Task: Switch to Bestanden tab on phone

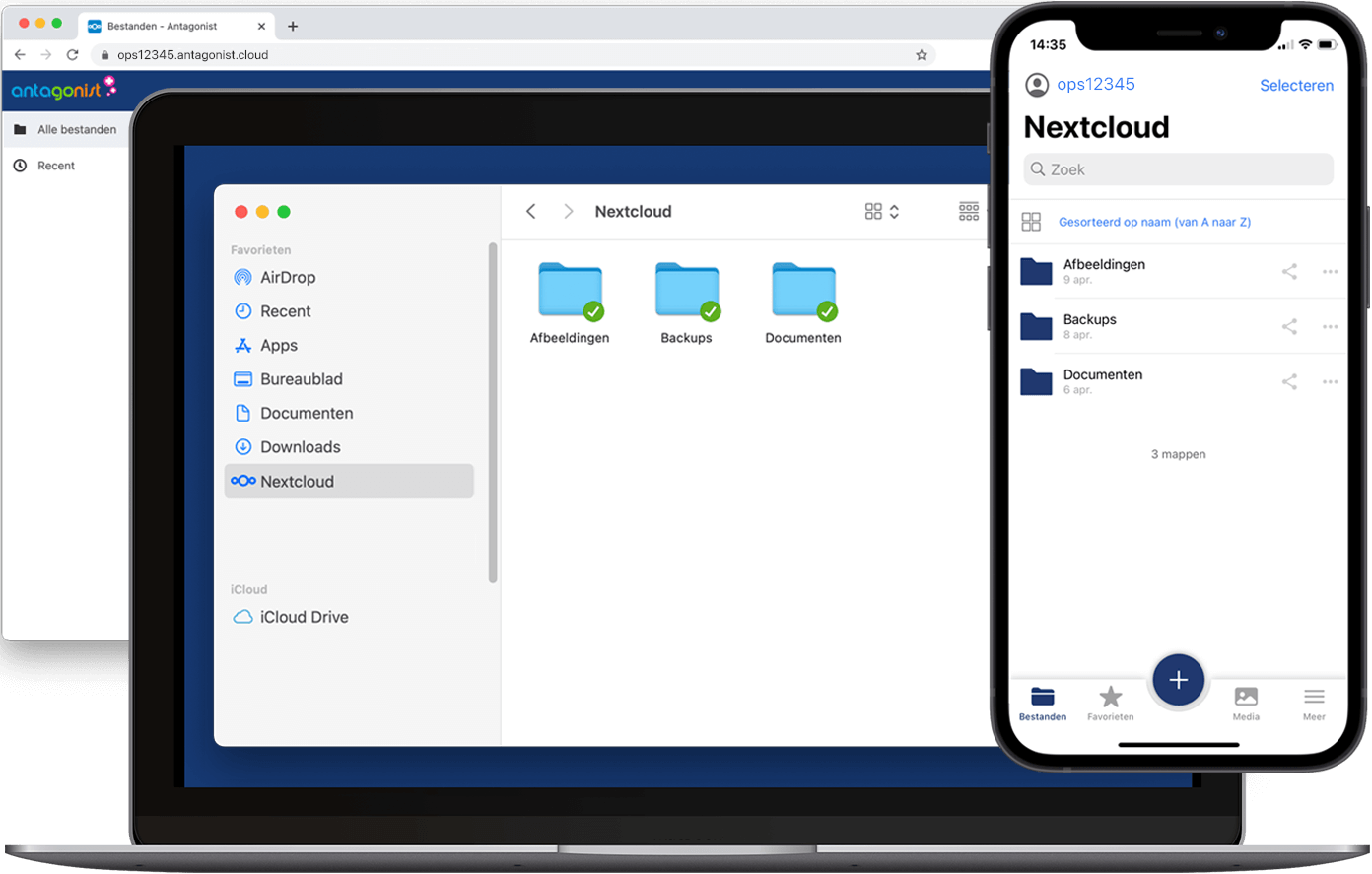Action: (1043, 704)
